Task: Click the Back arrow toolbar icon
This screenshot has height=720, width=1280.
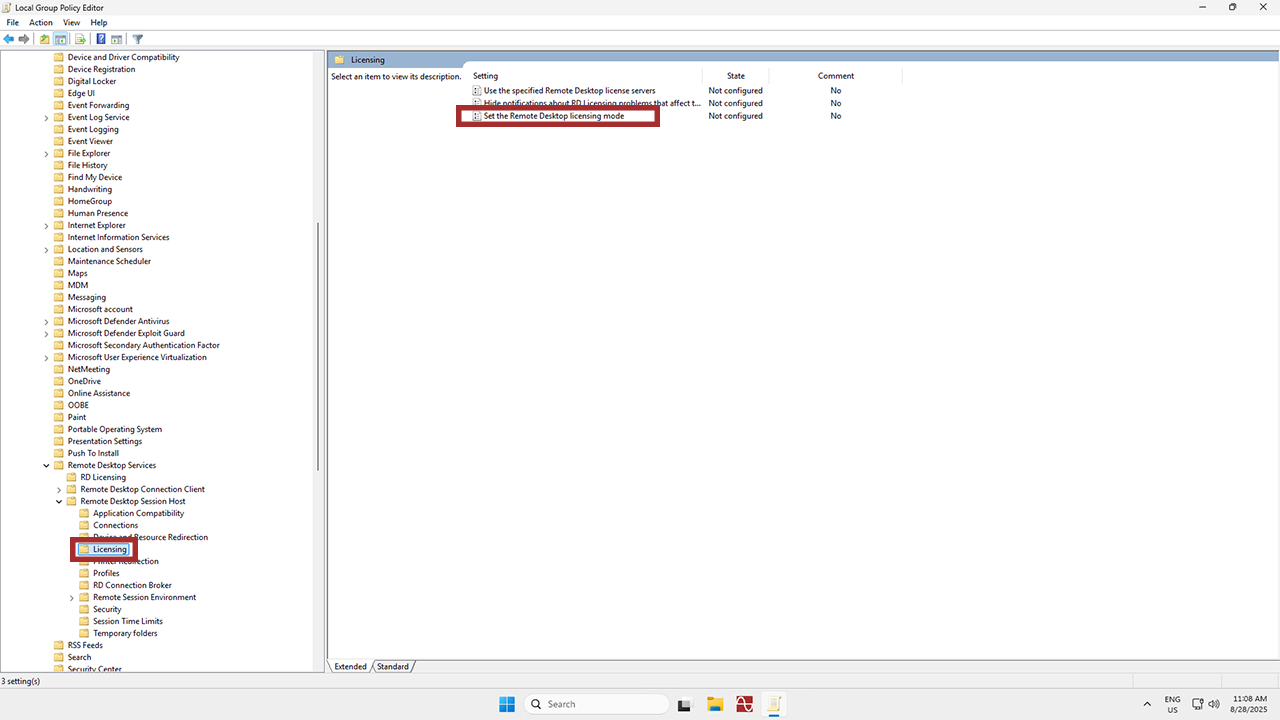Action: (9, 39)
